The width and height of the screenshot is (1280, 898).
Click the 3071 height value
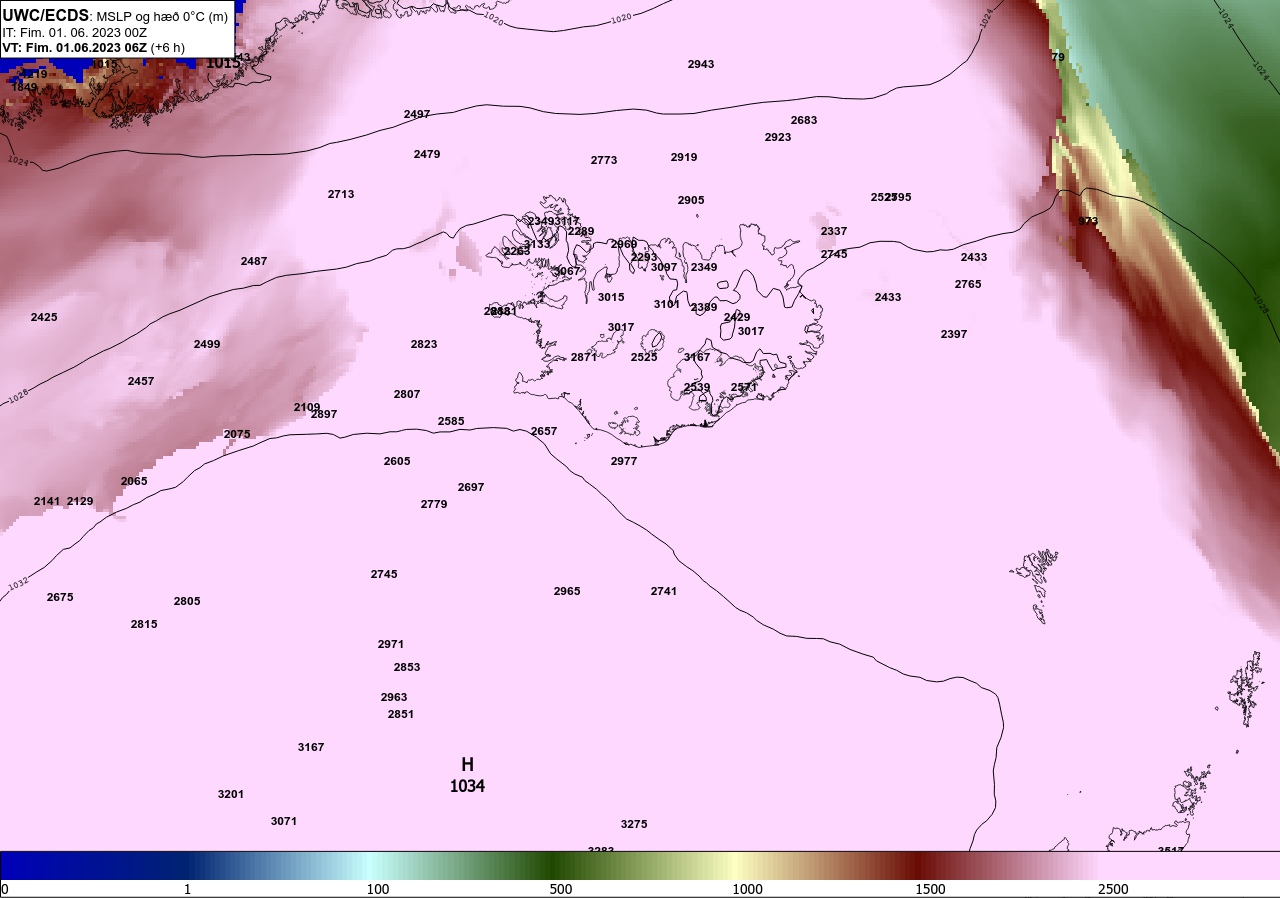point(284,821)
